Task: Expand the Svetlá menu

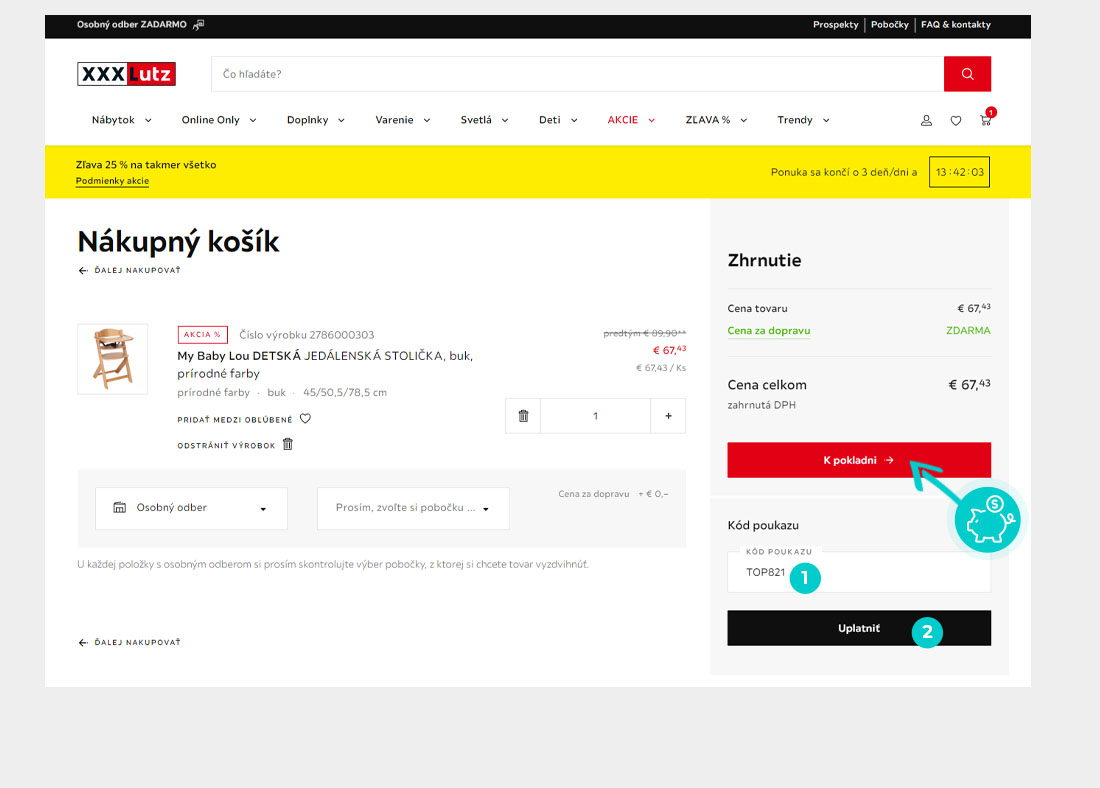Action: [484, 120]
